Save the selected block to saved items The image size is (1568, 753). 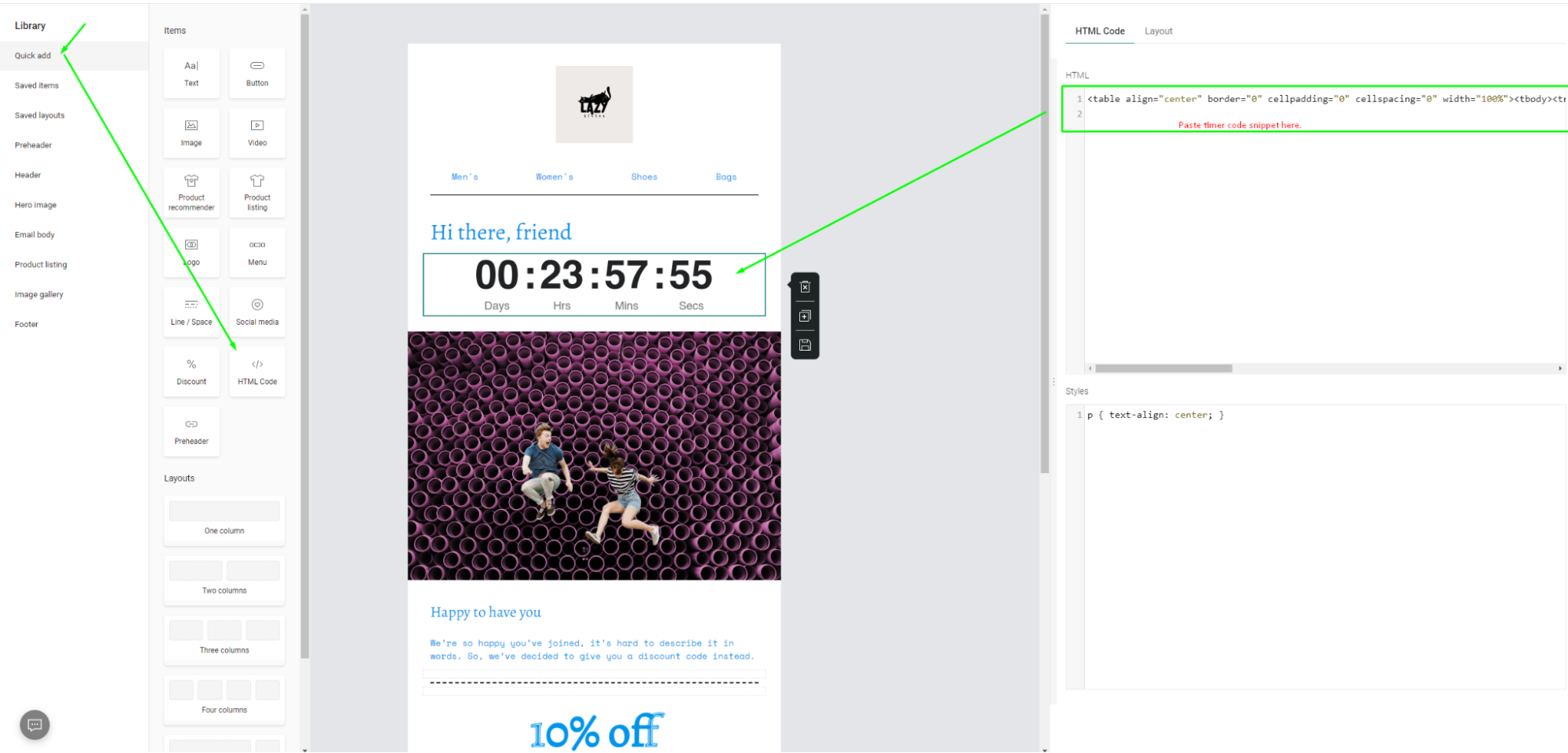coord(805,344)
